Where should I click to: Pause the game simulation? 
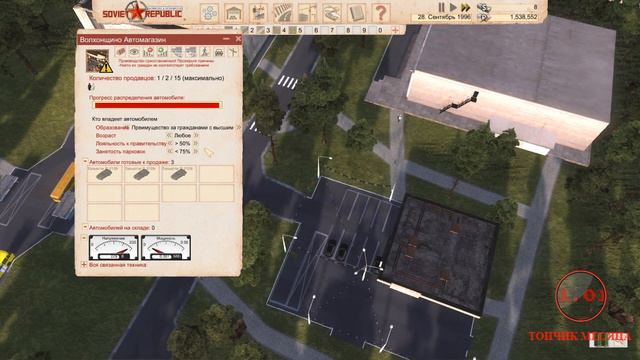point(441,7)
